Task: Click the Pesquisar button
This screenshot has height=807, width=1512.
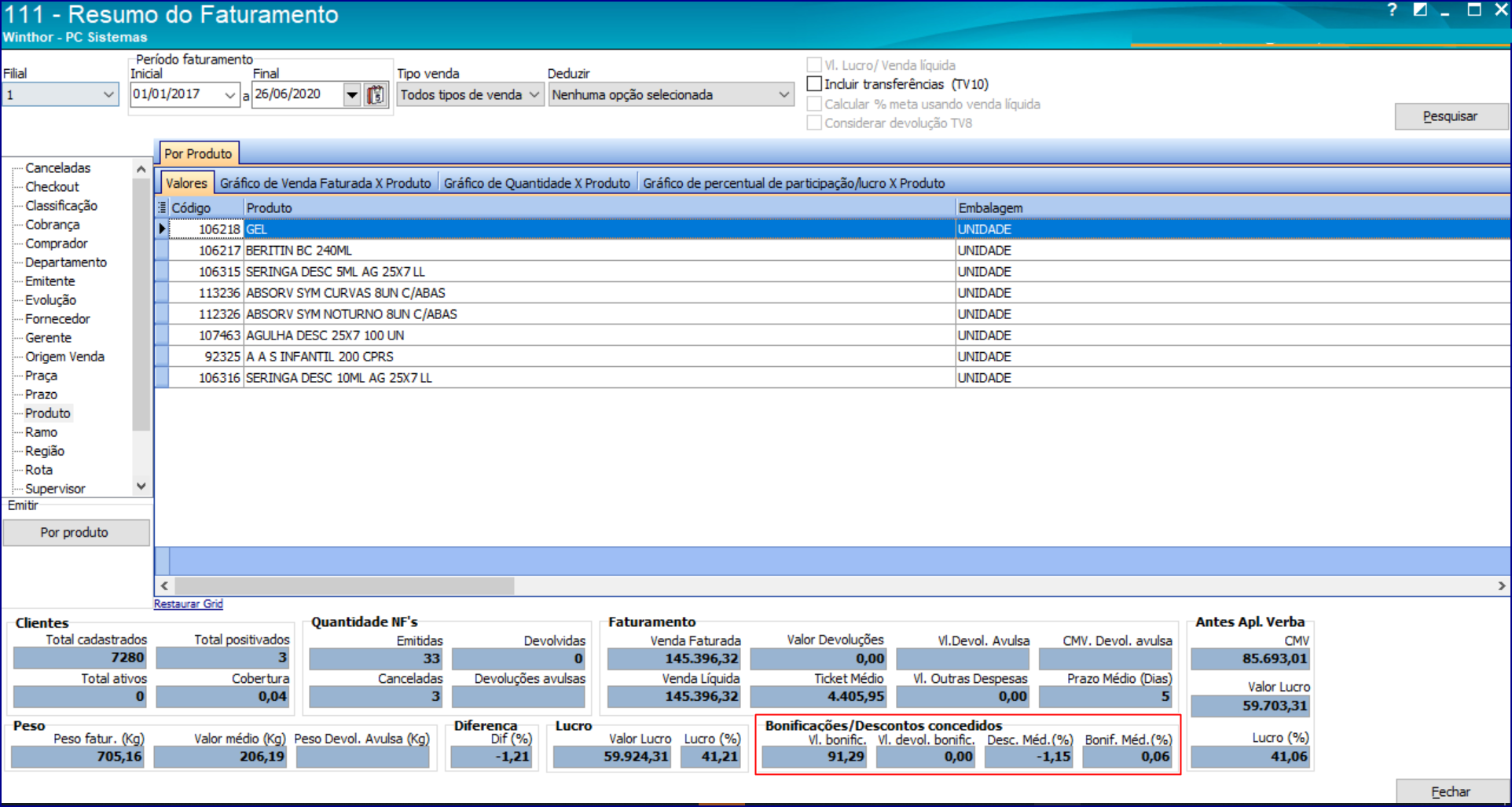Action: (x=1451, y=116)
